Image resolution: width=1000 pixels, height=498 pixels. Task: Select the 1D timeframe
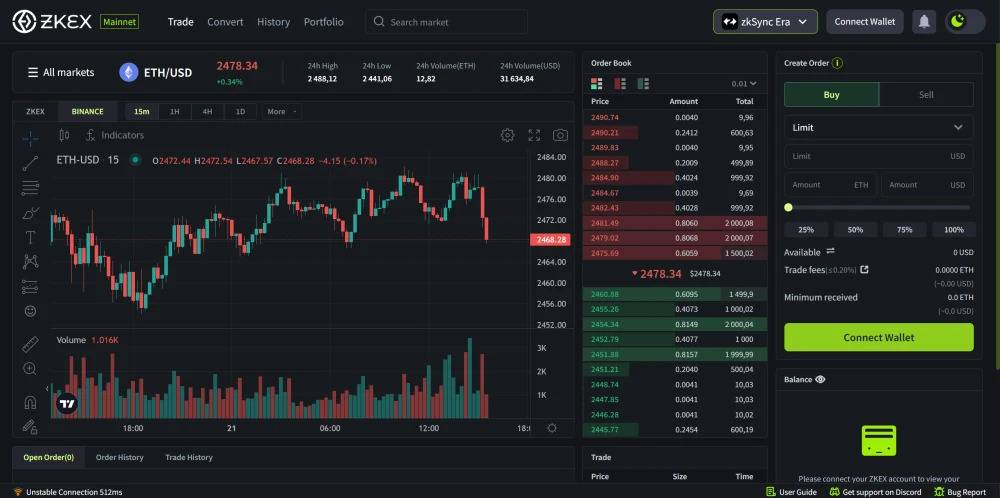point(240,112)
